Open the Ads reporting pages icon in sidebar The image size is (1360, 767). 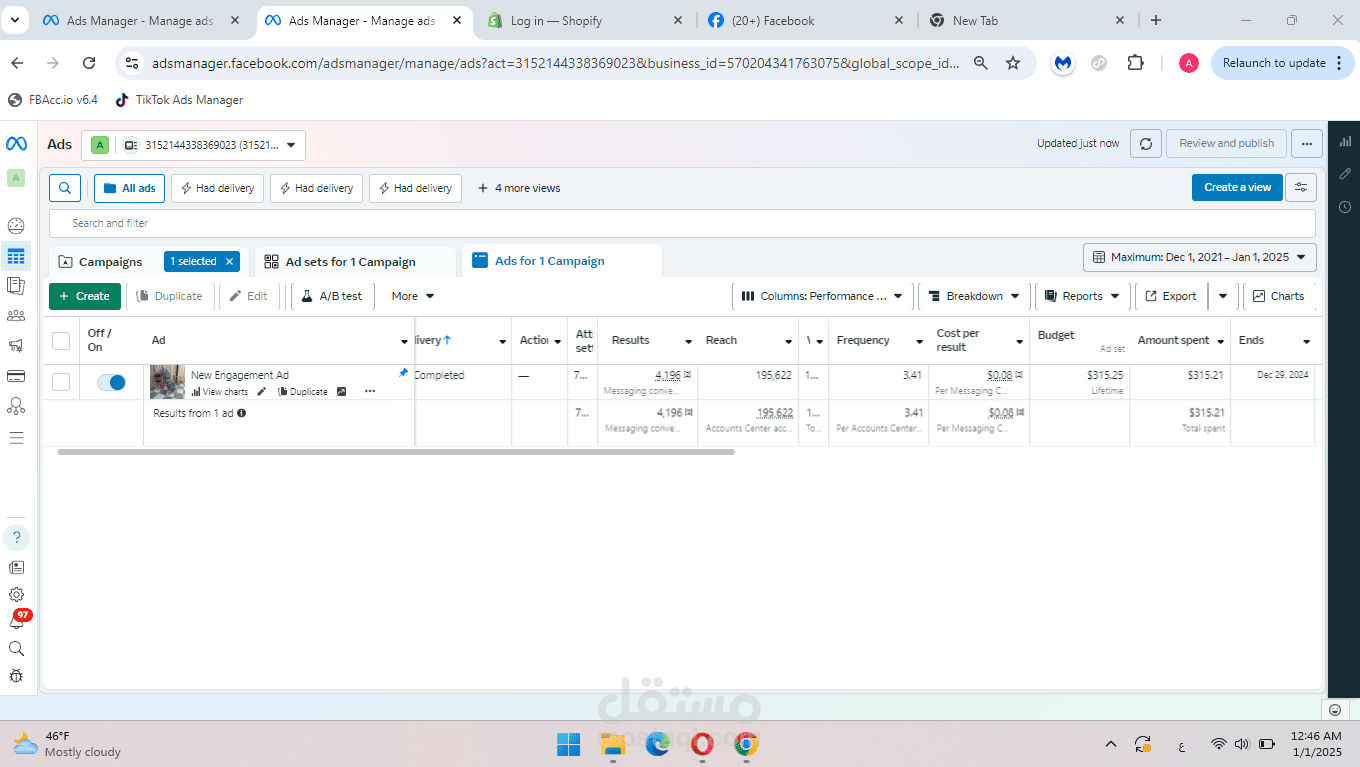click(x=16, y=286)
